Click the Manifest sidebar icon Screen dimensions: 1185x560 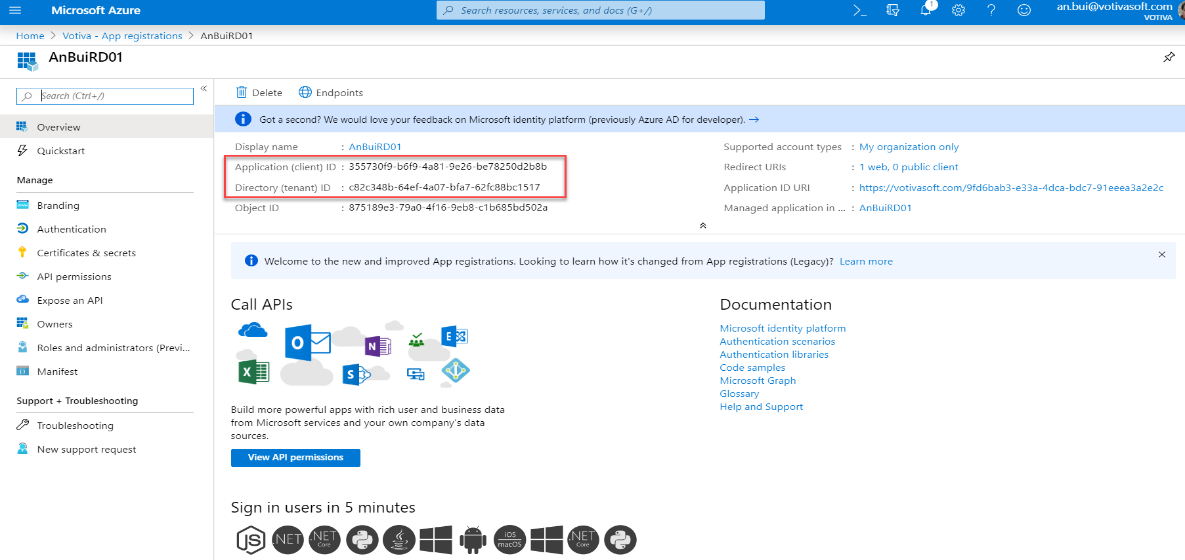23,371
